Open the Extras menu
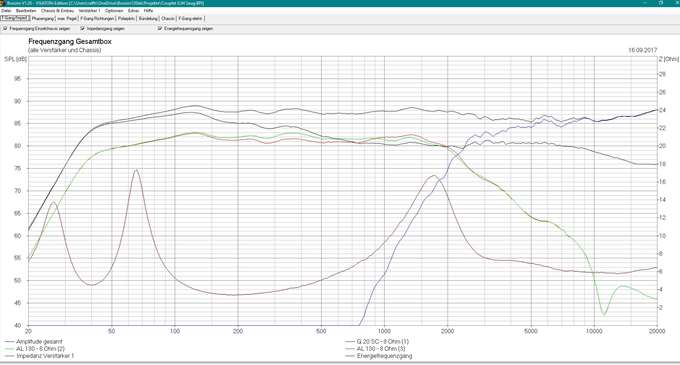 (134, 10)
